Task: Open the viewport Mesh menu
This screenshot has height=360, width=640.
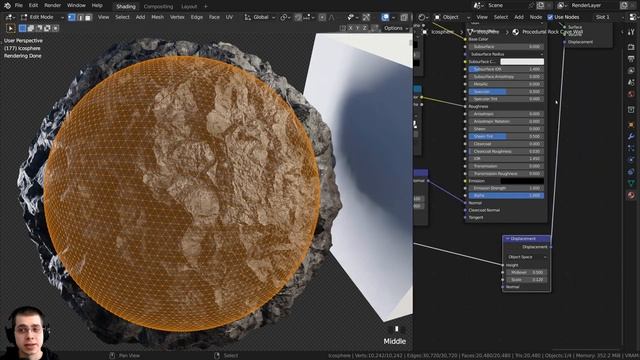Action: click(x=157, y=17)
